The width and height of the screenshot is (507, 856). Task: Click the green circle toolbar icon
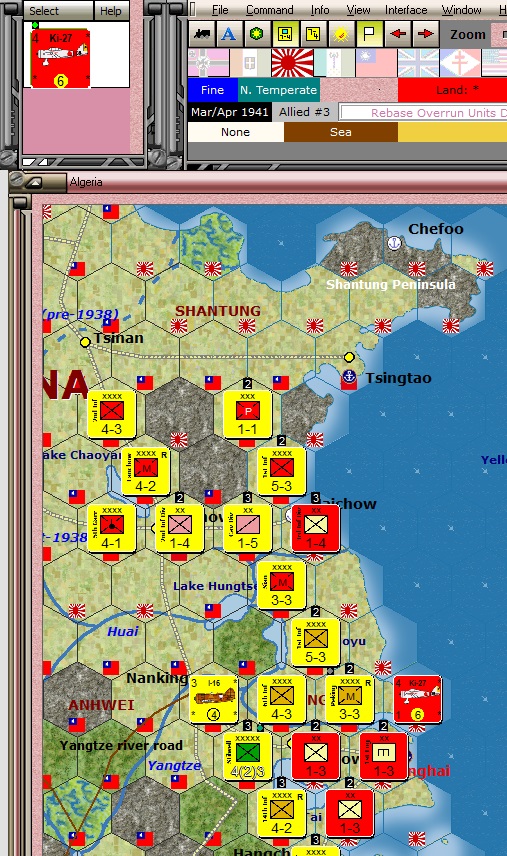coord(257,34)
